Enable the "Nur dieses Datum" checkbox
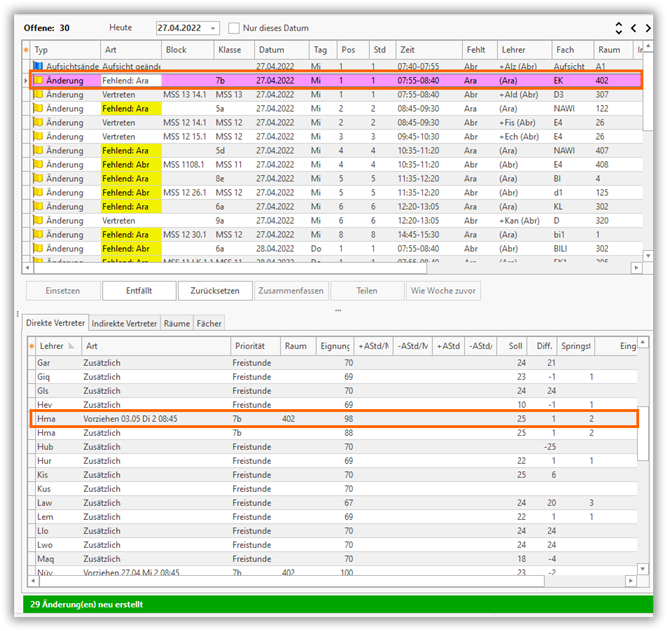Viewport: 667px width, 631px height. click(x=234, y=28)
